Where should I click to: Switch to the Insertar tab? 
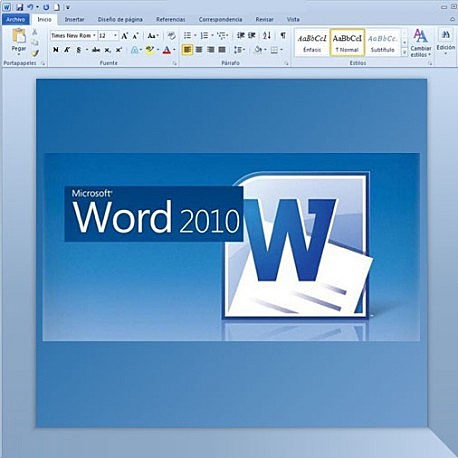[x=74, y=20]
